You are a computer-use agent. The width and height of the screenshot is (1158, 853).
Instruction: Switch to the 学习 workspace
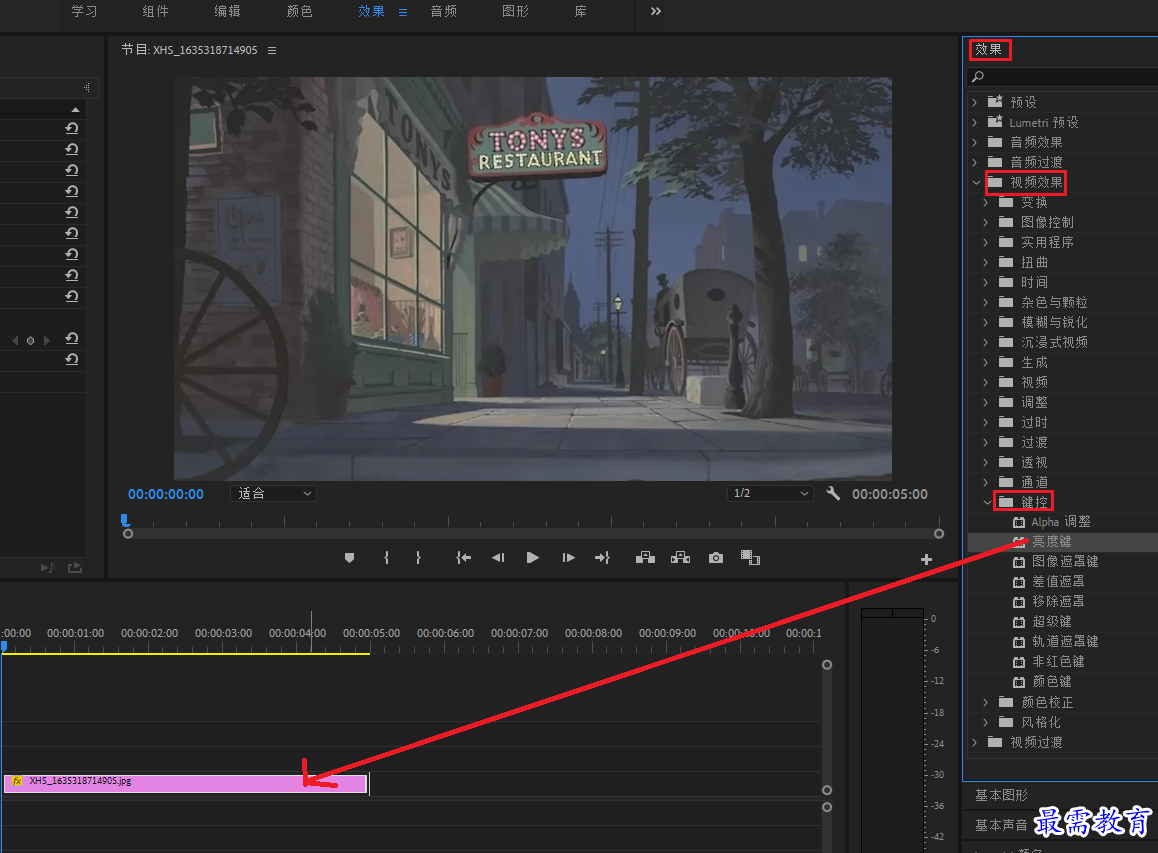point(83,11)
